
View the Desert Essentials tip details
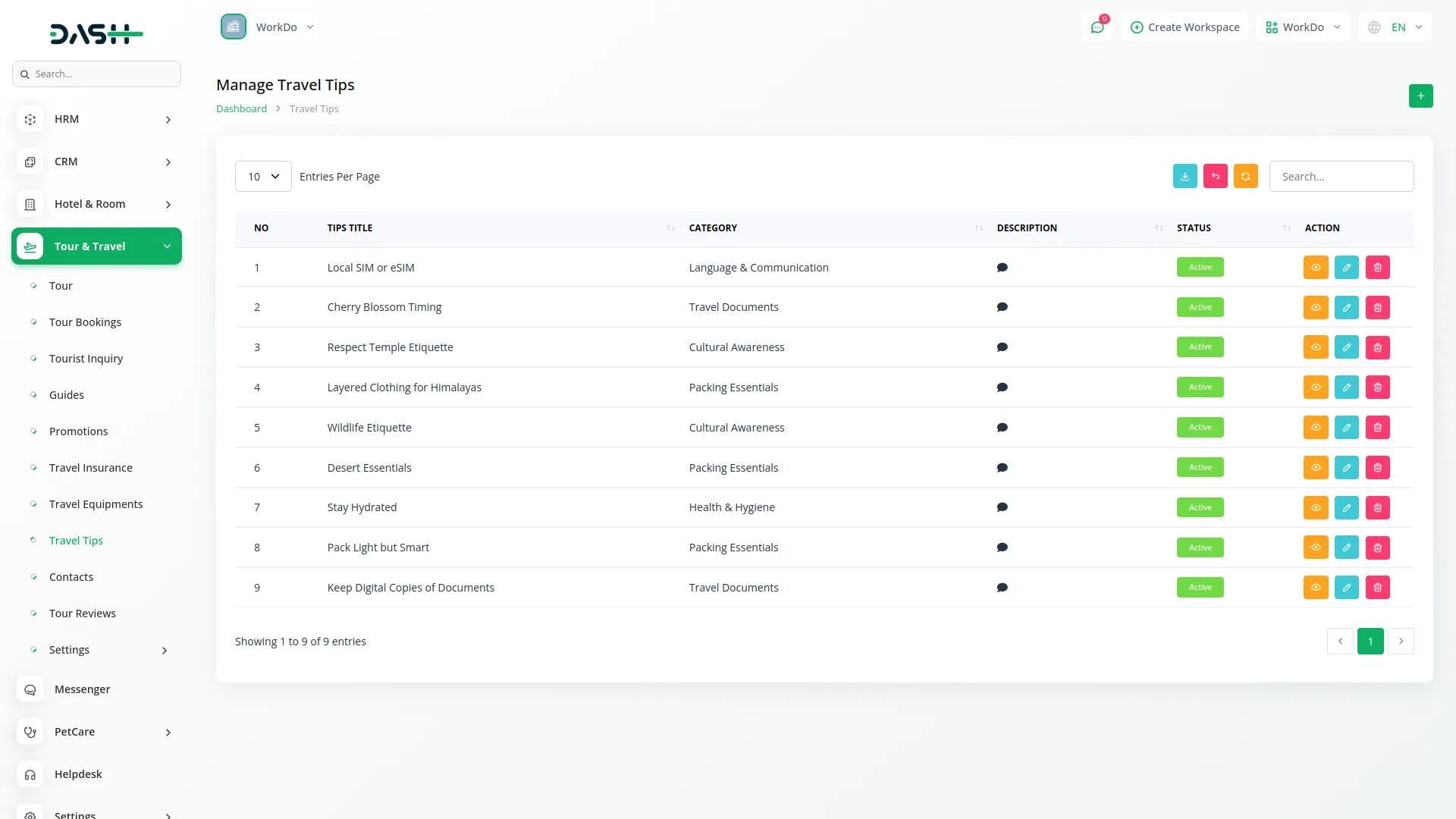(x=1316, y=468)
